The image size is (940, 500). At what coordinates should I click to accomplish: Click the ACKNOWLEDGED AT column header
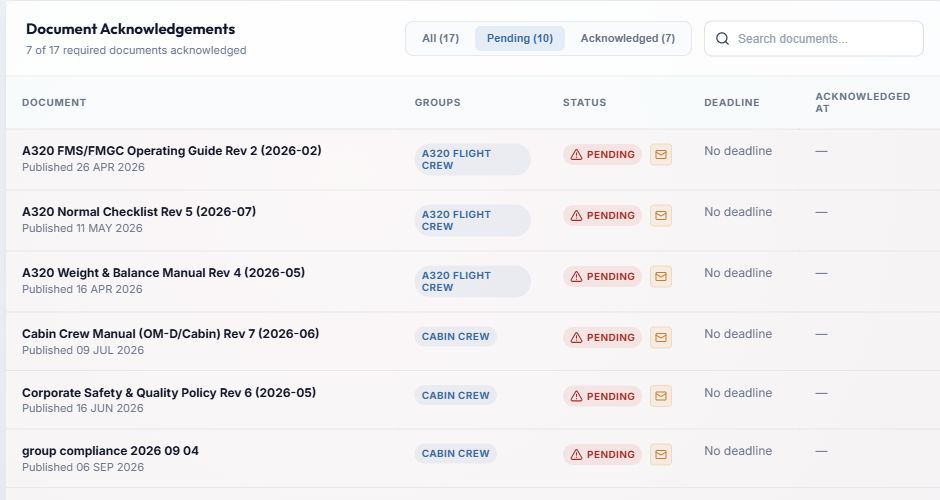pos(863,103)
